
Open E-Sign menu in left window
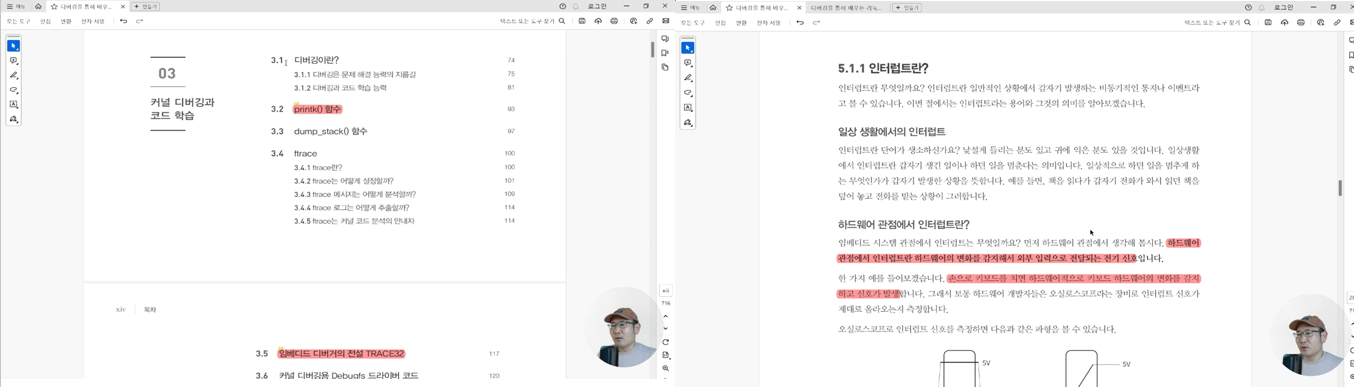(93, 21)
